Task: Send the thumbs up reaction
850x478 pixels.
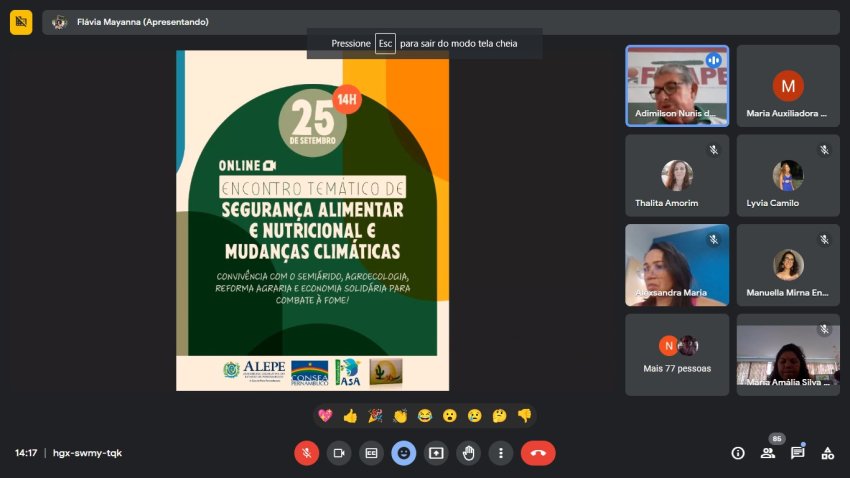Action: point(350,415)
